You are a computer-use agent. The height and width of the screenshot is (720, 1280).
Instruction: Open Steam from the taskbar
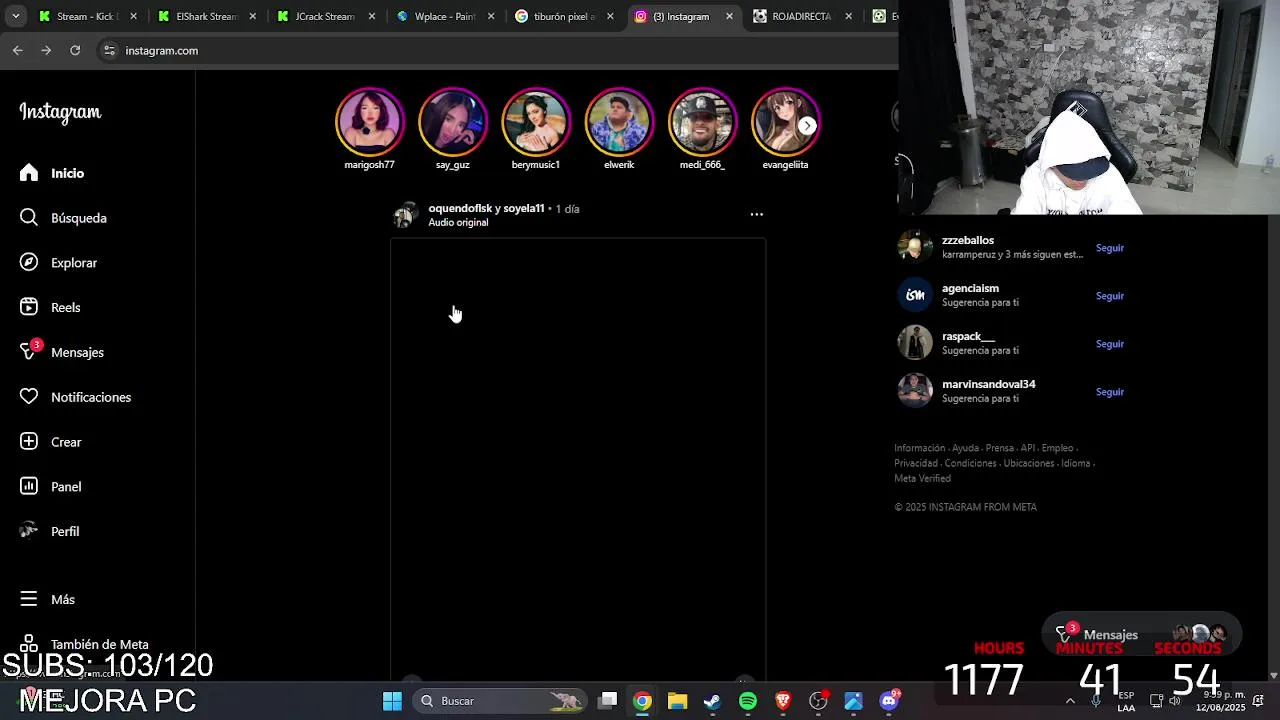click(x=712, y=701)
